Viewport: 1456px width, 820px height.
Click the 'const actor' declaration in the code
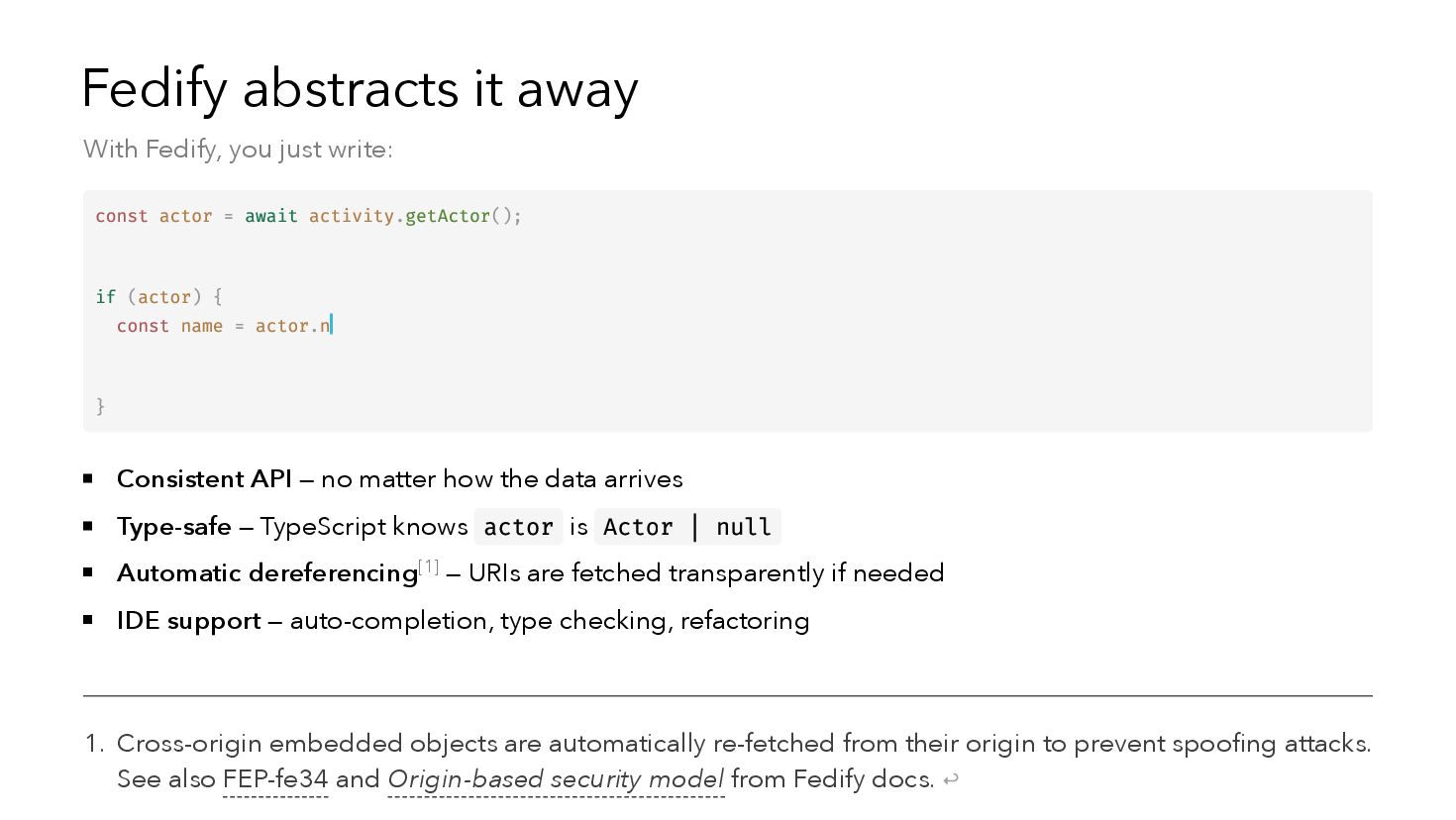[x=154, y=216]
